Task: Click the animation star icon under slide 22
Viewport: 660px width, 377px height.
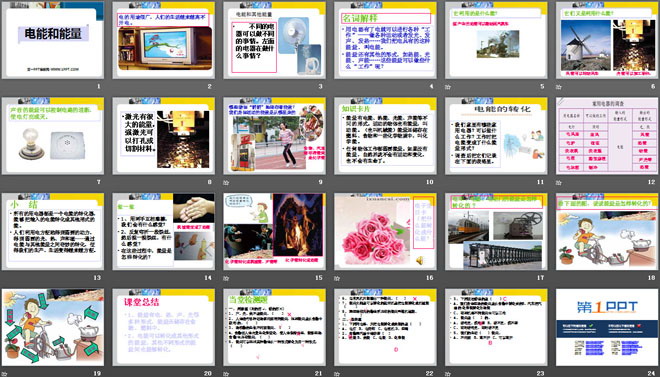Action: point(337,374)
